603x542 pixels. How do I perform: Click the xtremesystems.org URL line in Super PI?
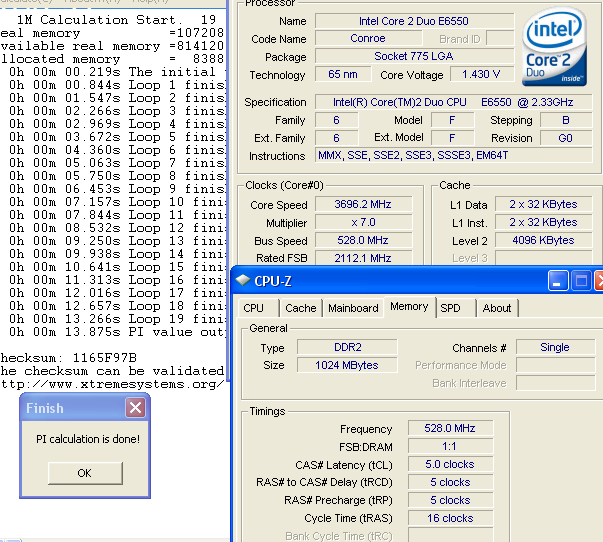[112, 384]
